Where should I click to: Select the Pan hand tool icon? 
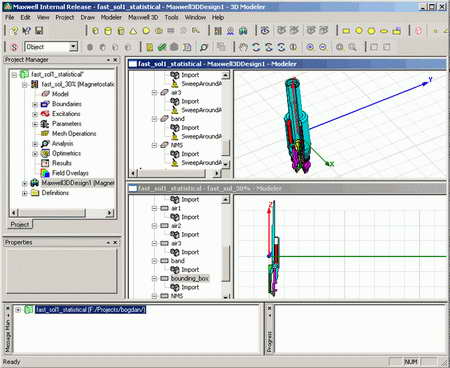[243, 47]
